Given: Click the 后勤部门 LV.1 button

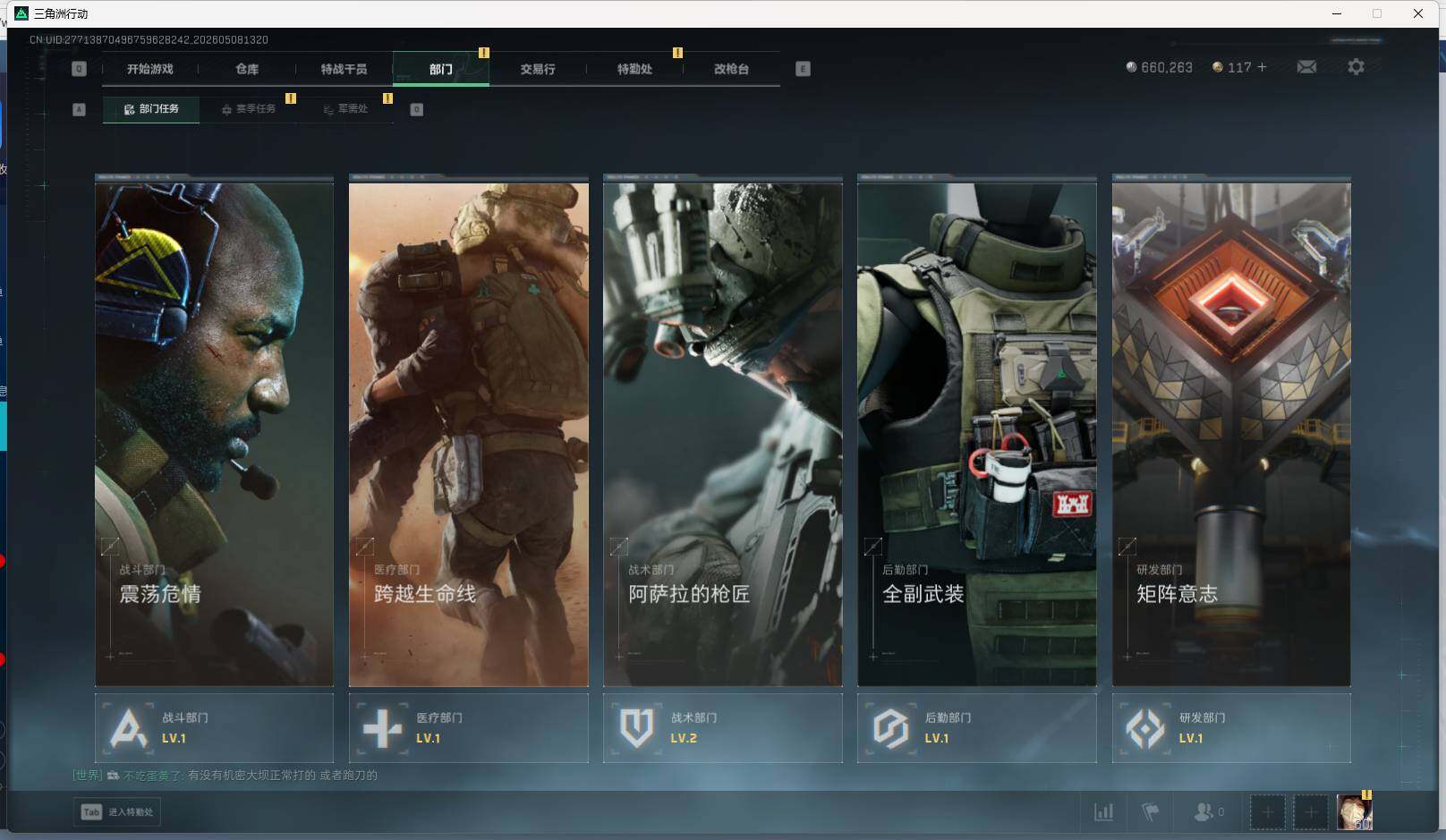Looking at the screenshot, I should tap(977, 728).
